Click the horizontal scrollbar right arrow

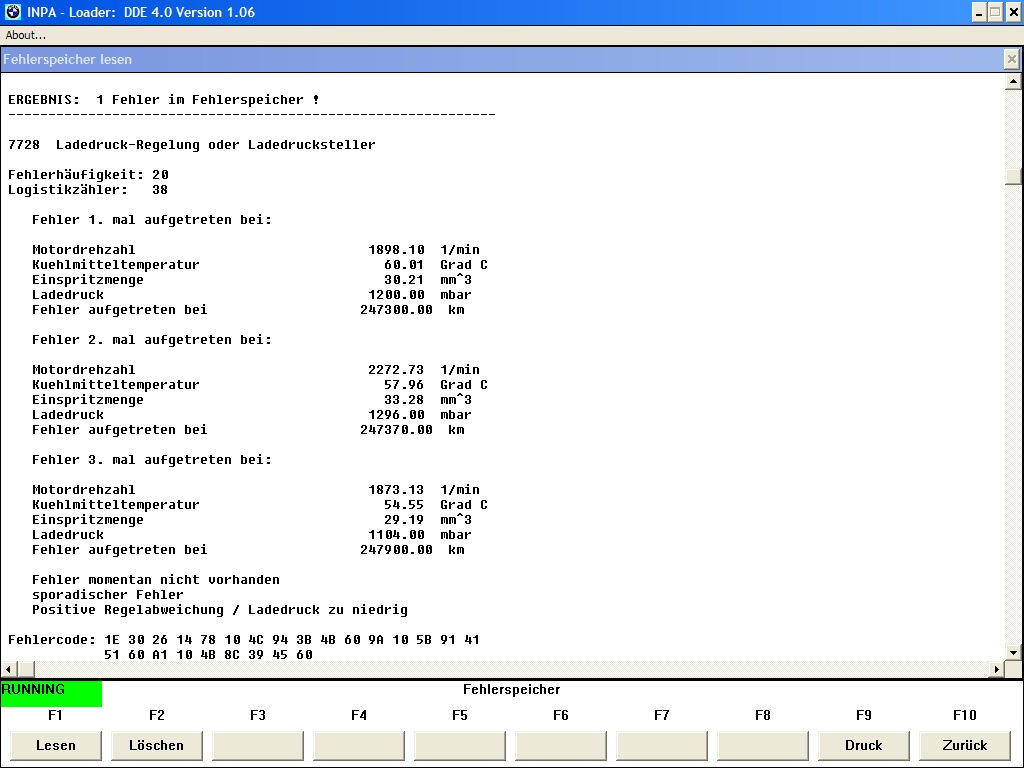click(x=996, y=669)
